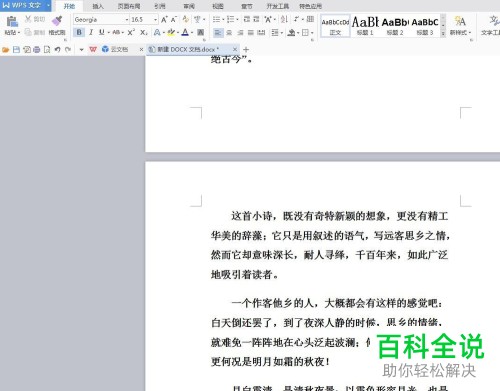Click the clear formatting icon
The width and height of the screenshot is (500, 391).
tap(186, 20)
